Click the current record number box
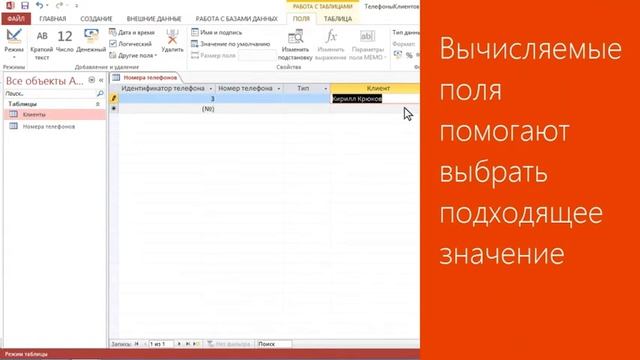 pyautogui.click(x=162, y=344)
